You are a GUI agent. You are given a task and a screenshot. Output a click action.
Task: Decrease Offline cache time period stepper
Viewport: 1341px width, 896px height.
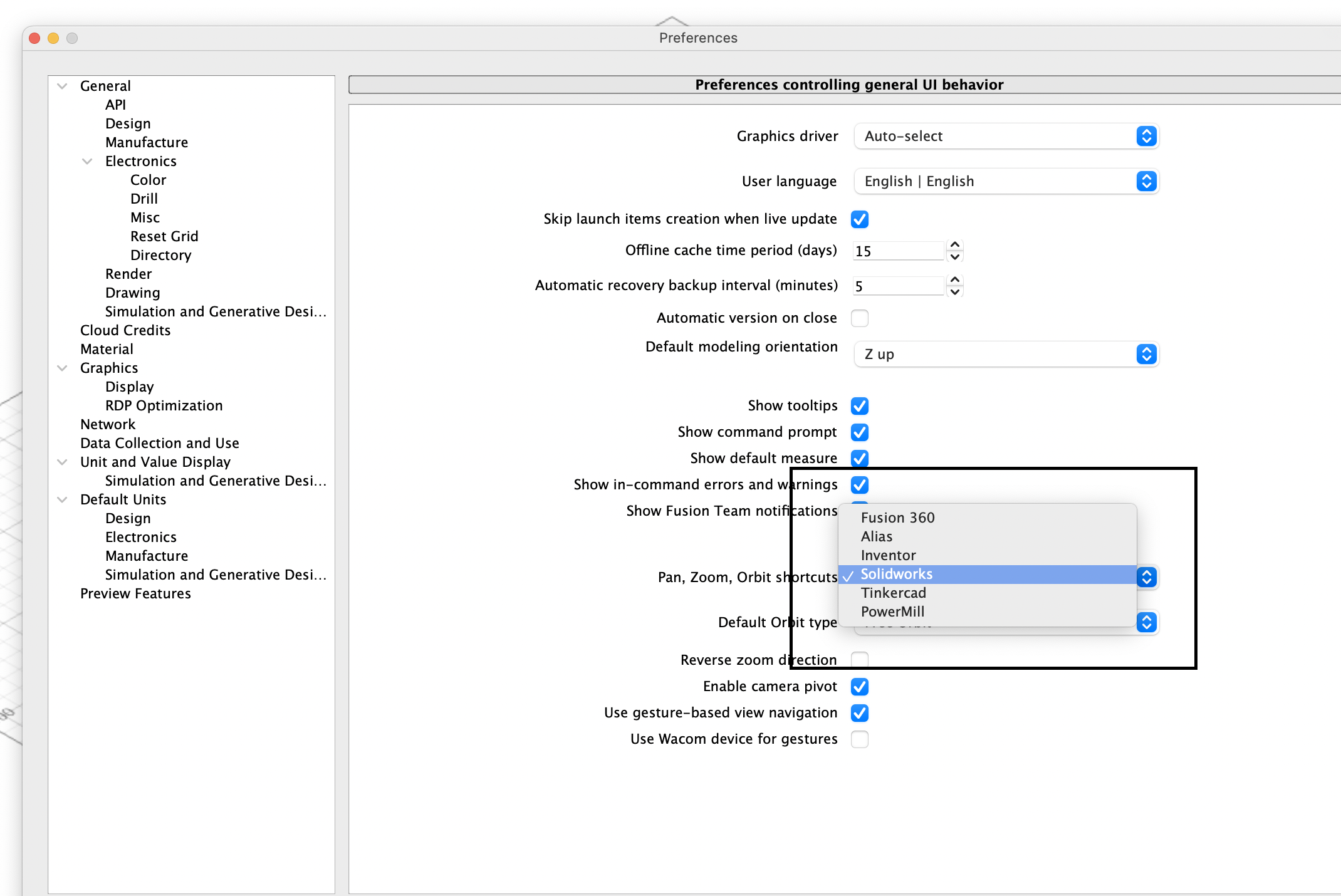tap(955, 257)
